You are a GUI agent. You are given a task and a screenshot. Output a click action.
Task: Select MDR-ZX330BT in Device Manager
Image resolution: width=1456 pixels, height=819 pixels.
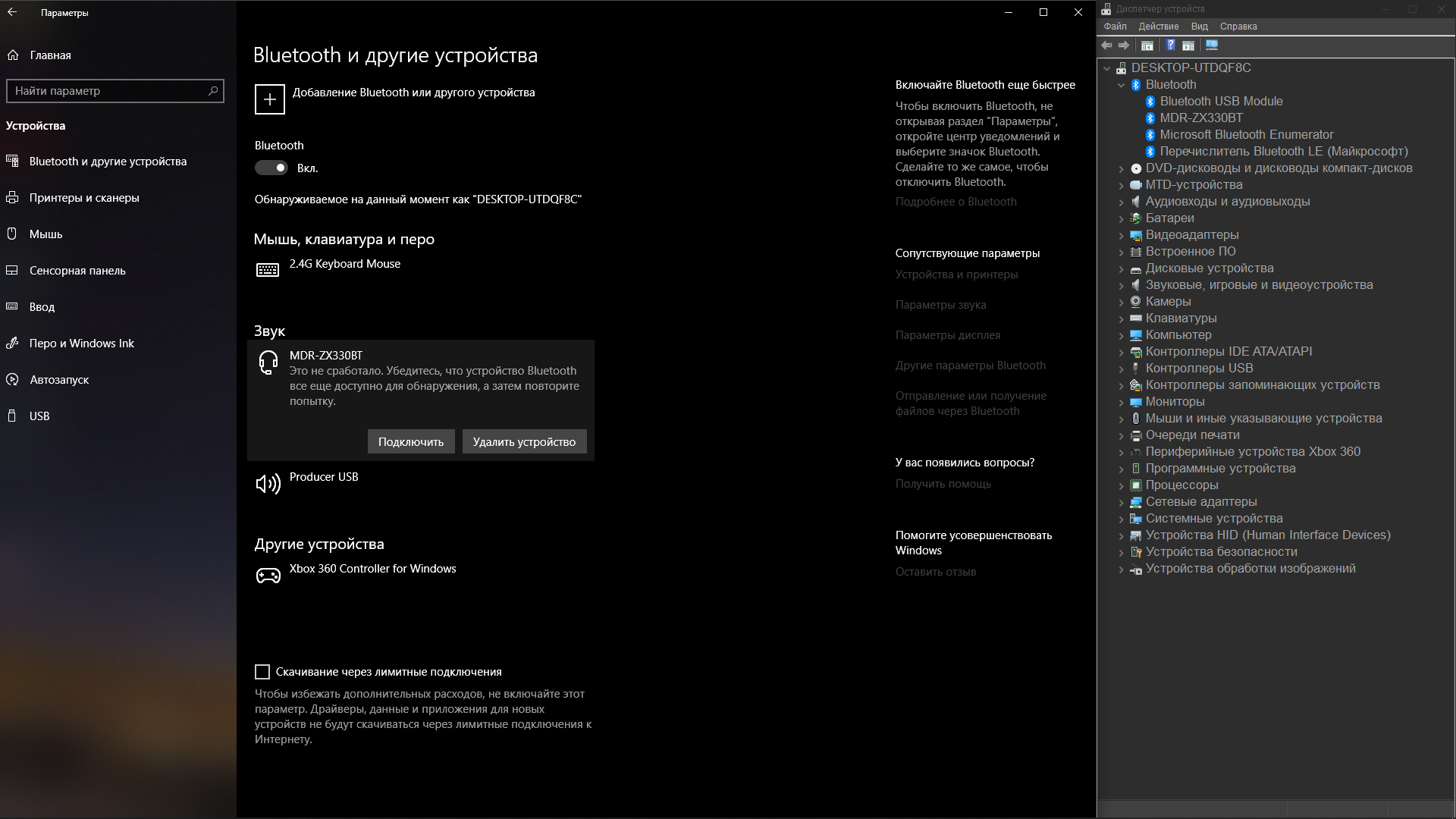click(x=1202, y=117)
